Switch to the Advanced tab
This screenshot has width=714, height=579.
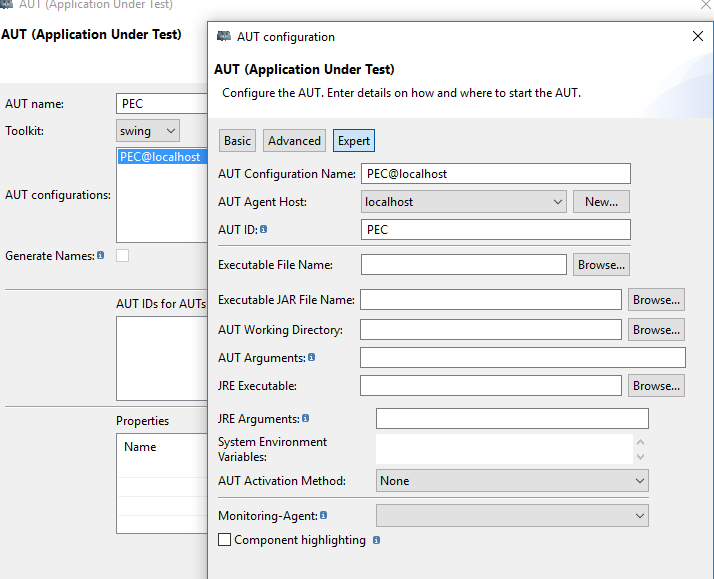(294, 141)
